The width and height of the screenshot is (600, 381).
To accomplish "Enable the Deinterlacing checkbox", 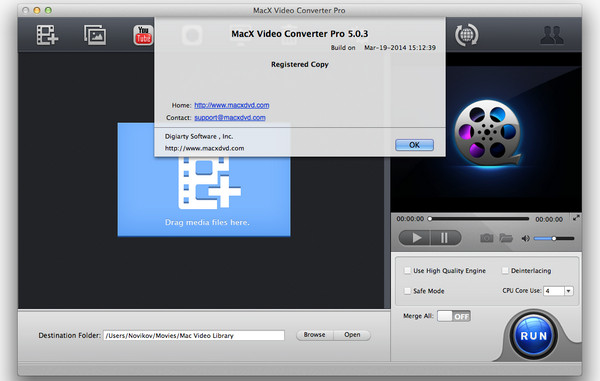I will tap(505, 270).
